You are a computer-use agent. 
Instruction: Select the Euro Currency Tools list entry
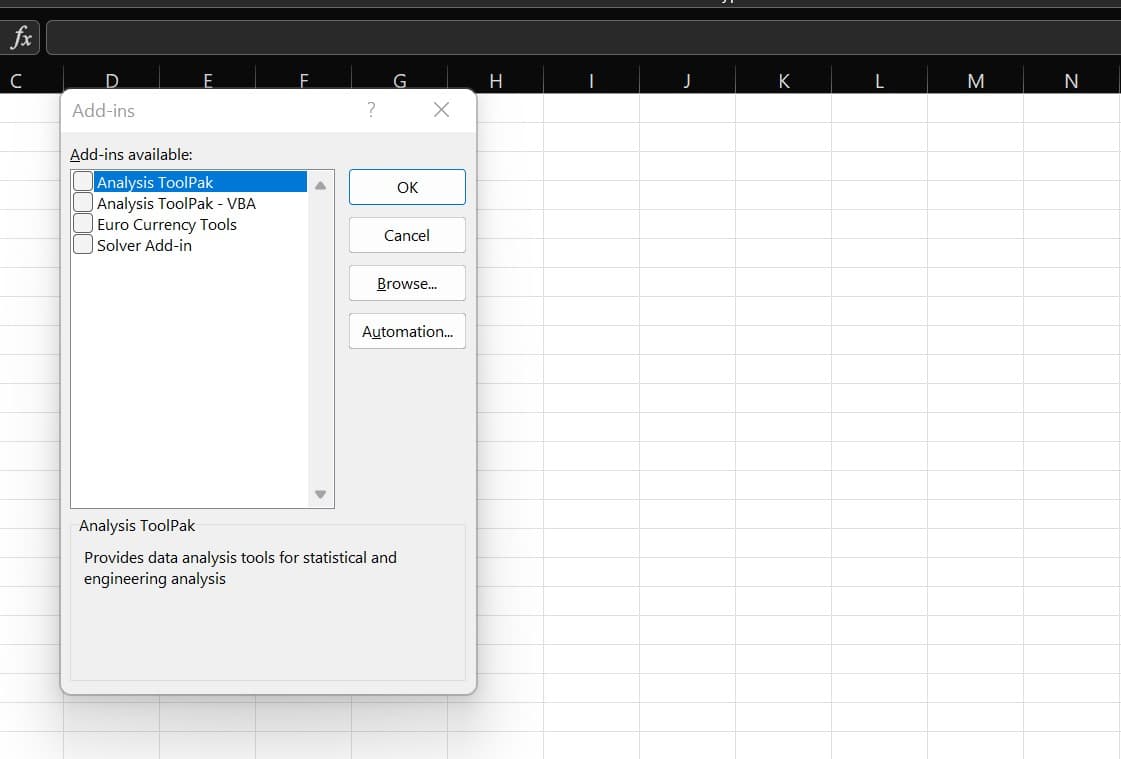pos(167,224)
